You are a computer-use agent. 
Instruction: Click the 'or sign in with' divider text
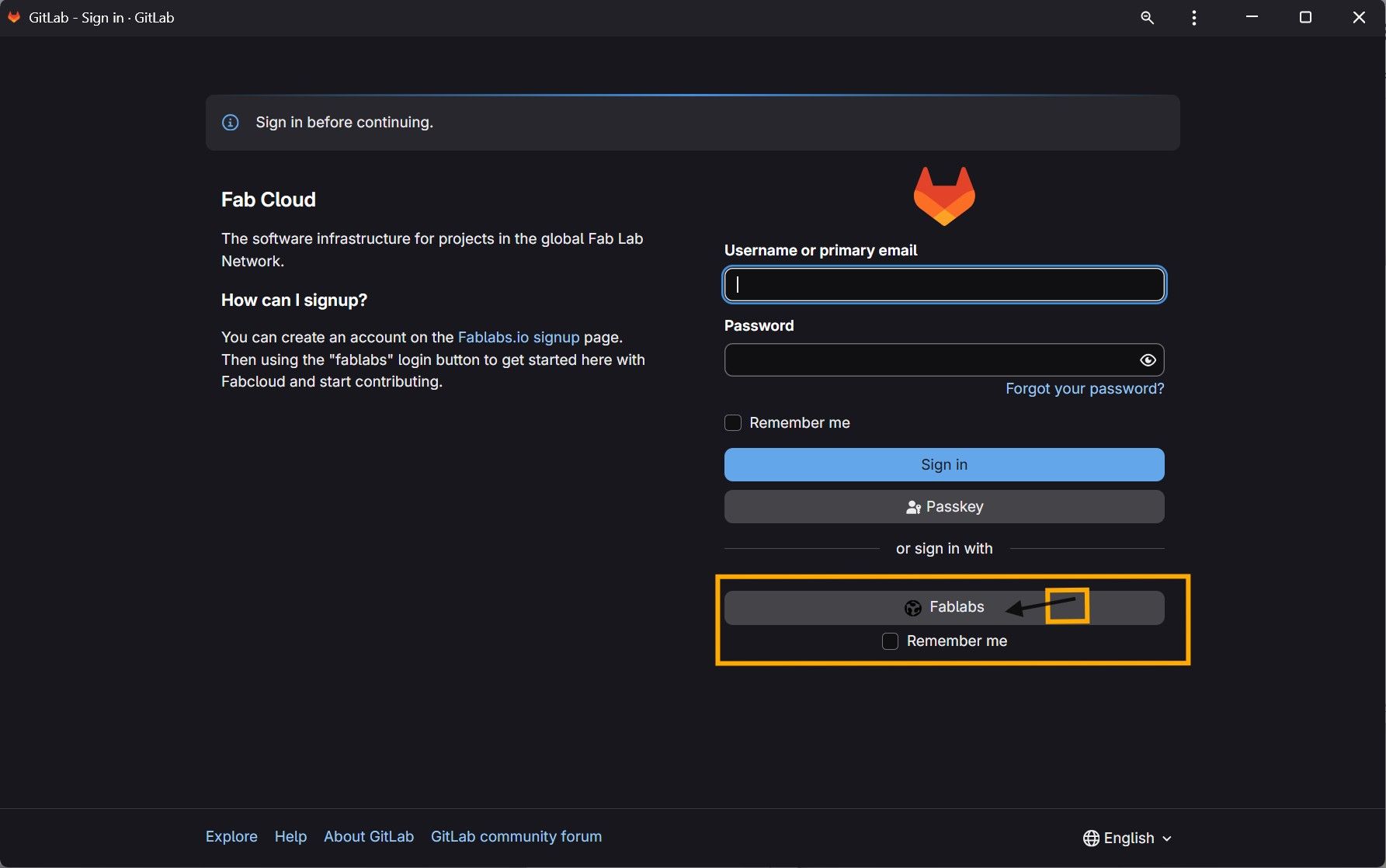(944, 549)
